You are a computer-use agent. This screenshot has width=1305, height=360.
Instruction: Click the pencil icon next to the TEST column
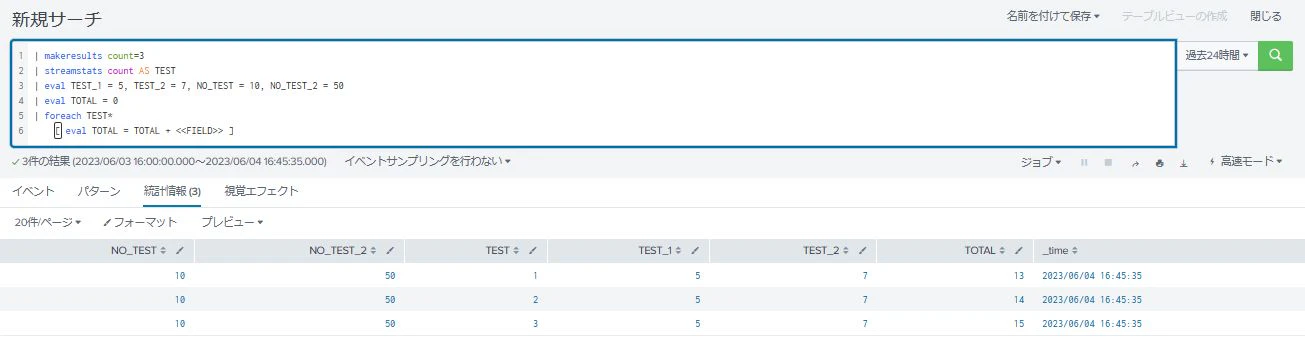point(533,251)
